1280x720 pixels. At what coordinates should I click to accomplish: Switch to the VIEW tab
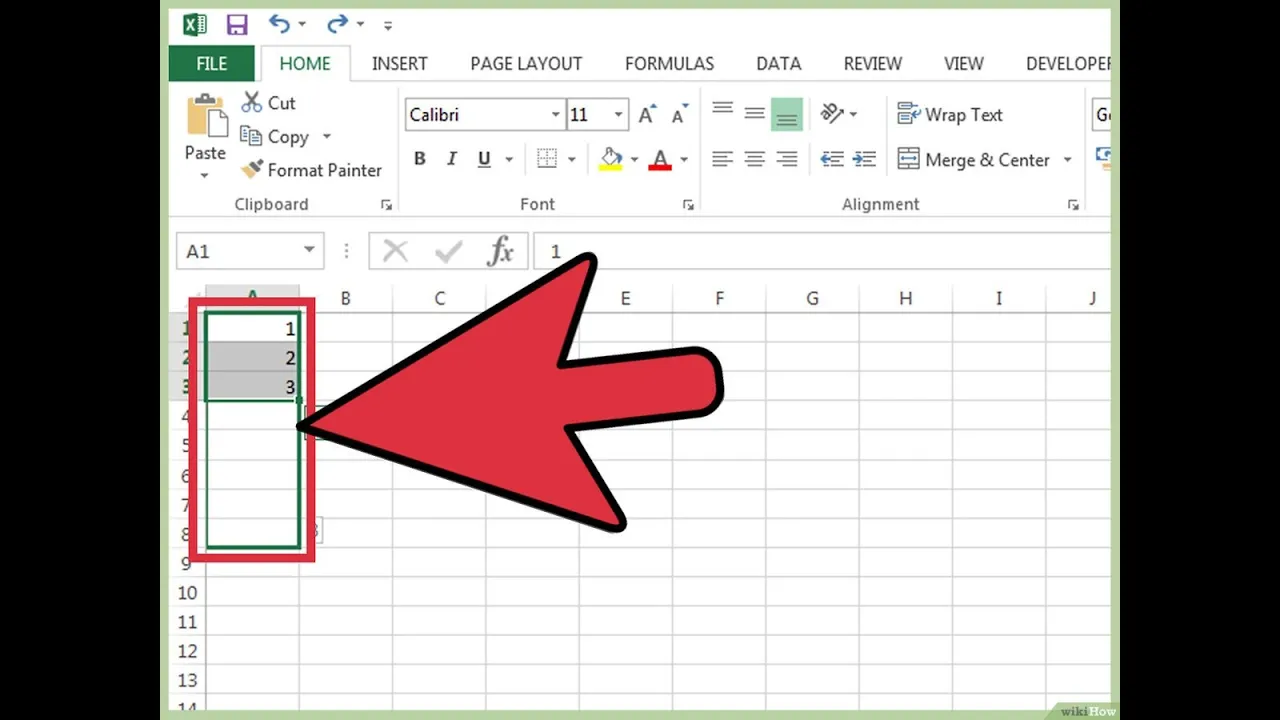(963, 63)
